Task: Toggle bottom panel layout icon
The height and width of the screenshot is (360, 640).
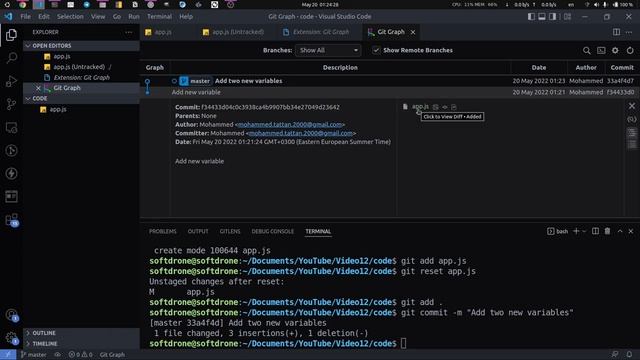Action: point(542,17)
